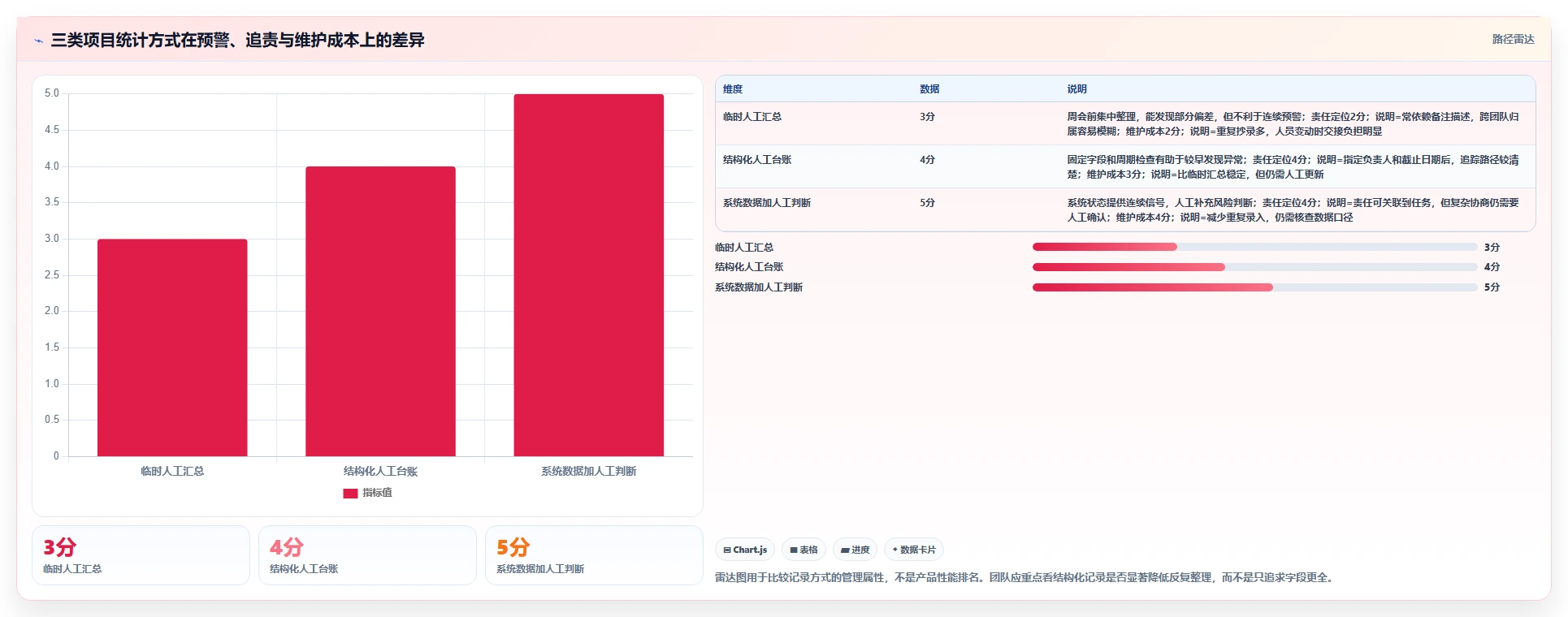The width and height of the screenshot is (1568, 617).
Task: Click the 维度 column header
Action: point(733,89)
